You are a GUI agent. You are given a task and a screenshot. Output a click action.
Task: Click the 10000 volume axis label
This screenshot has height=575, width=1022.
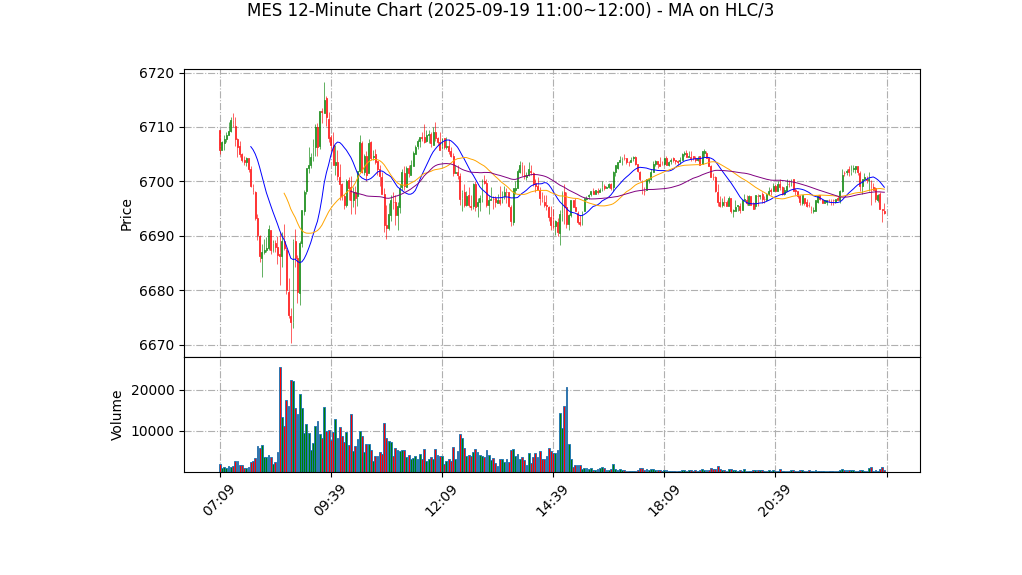point(153,432)
